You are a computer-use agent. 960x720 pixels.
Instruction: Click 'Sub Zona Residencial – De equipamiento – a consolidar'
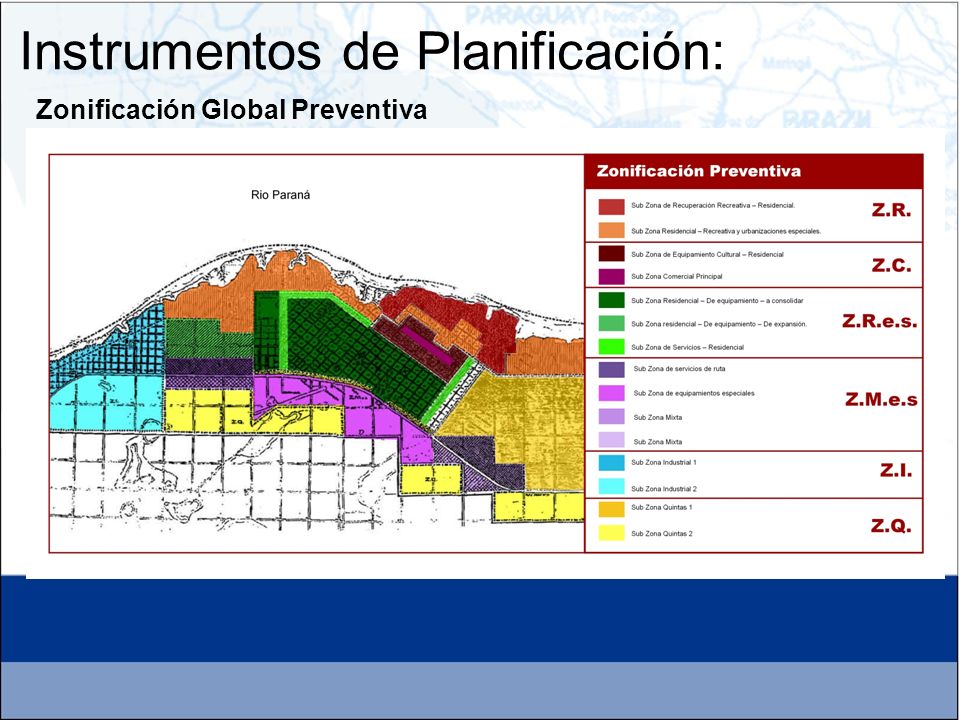717,301
